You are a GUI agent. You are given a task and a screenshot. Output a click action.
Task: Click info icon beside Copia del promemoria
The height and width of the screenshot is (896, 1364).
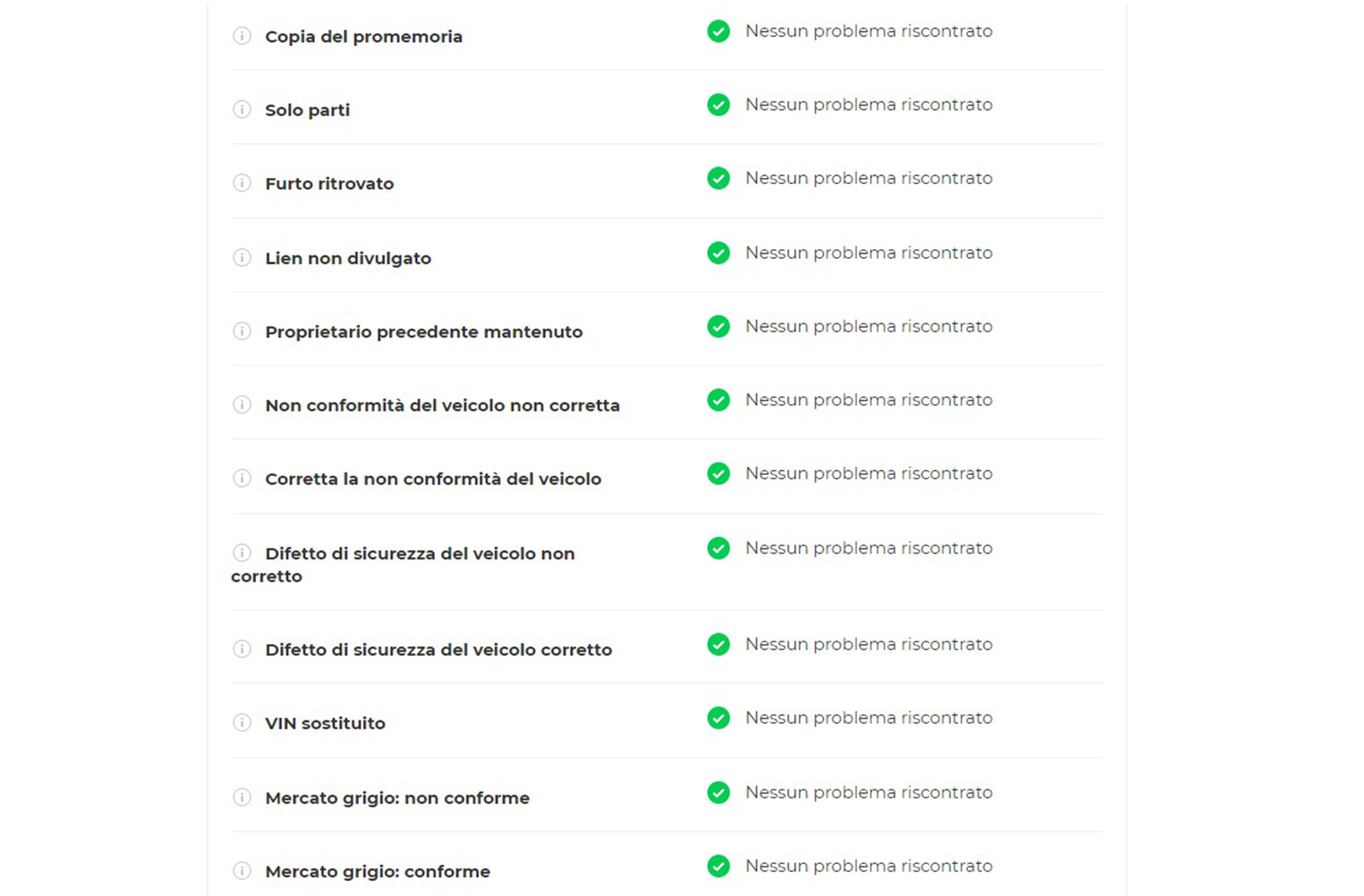242,36
